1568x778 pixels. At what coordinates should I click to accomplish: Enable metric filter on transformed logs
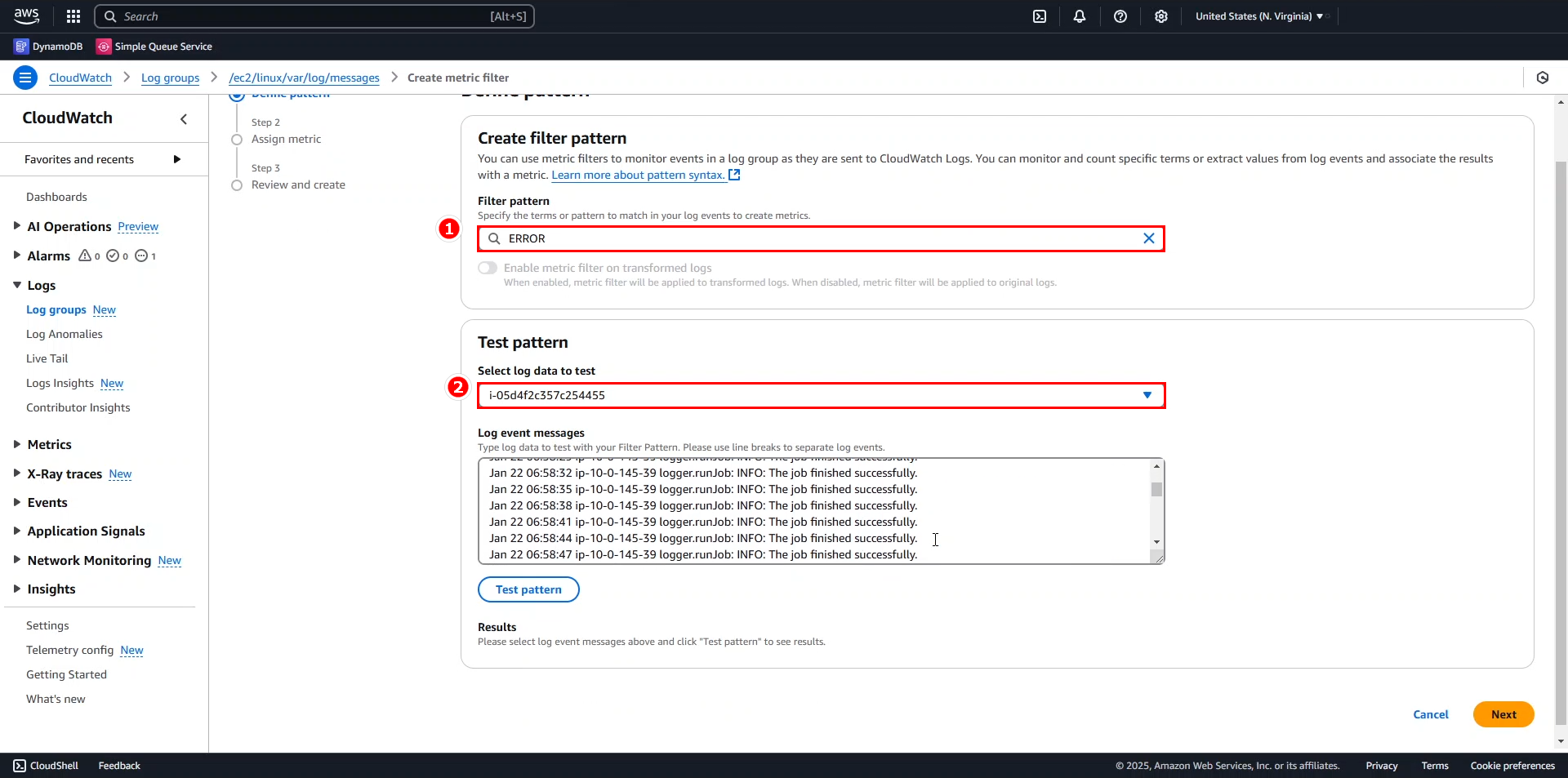tap(488, 268)
